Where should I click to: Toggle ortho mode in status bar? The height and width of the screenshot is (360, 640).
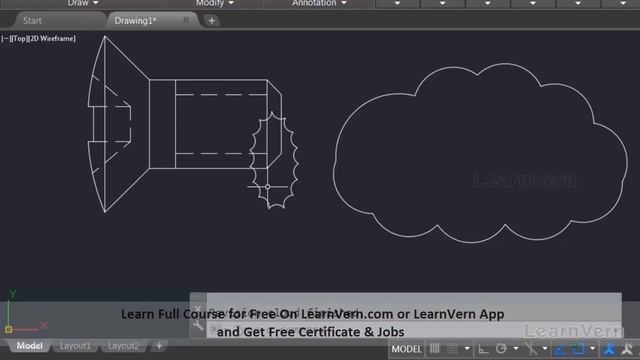[x=483, y=349]
